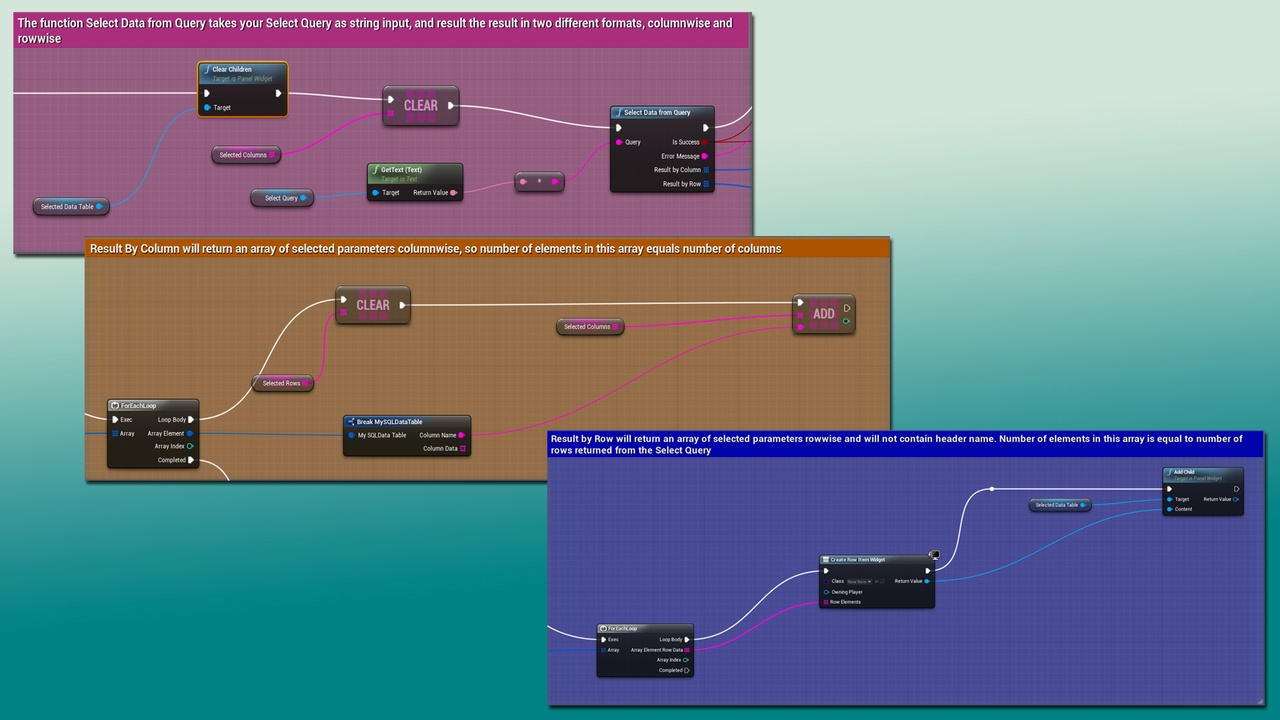The width and height of the screenshot is (1280, 720).
Task: Click Loop Body pin in orange comment loop
Action: [190, 420]
